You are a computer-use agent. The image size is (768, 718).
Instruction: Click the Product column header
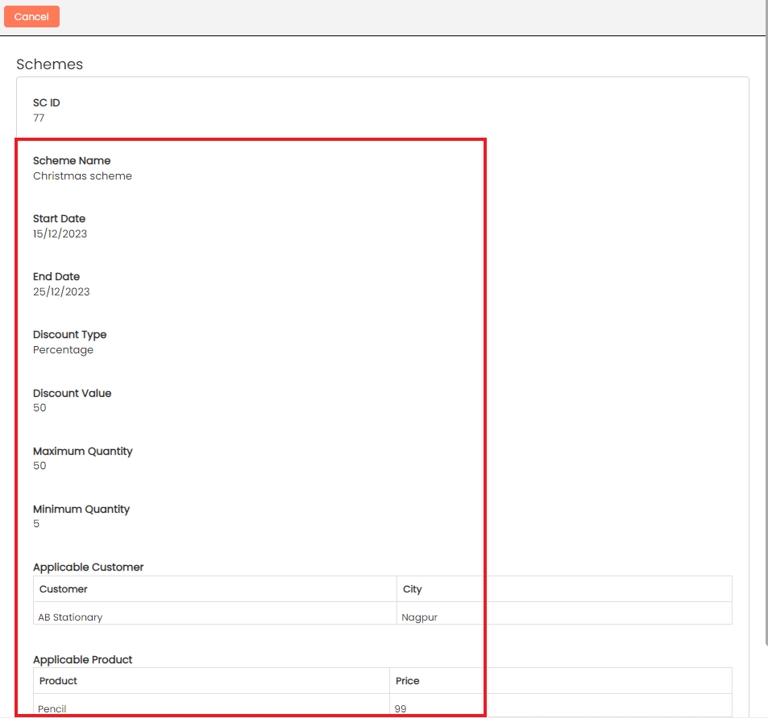[58, 681]
